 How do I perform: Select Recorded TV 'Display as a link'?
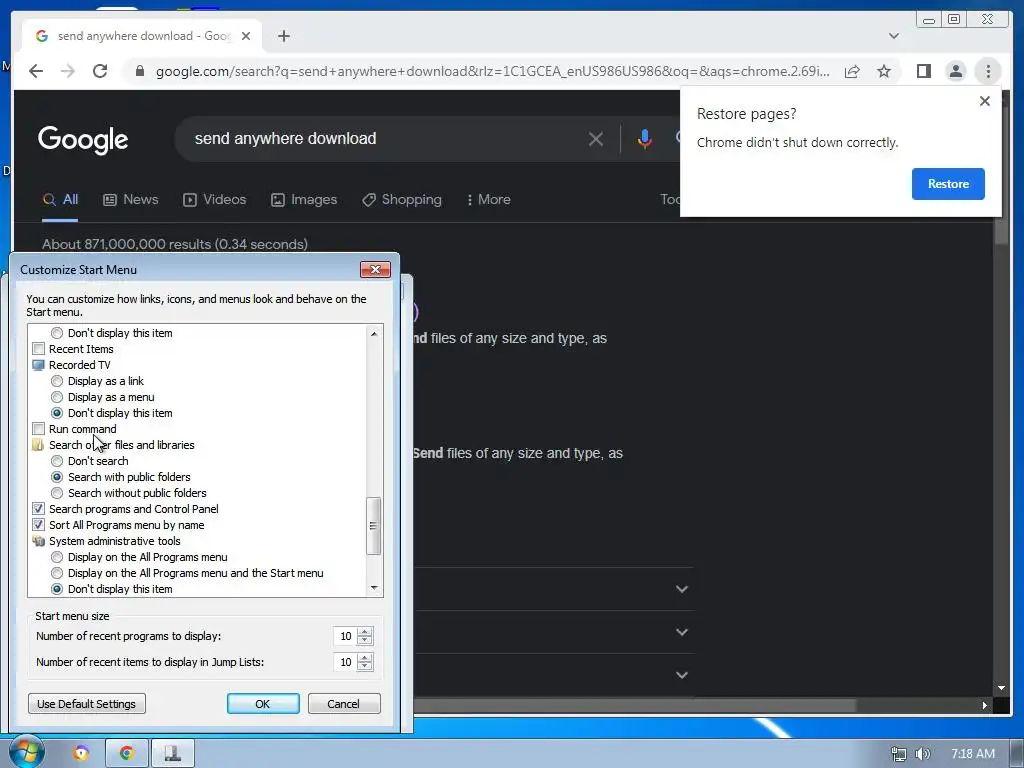57,381
